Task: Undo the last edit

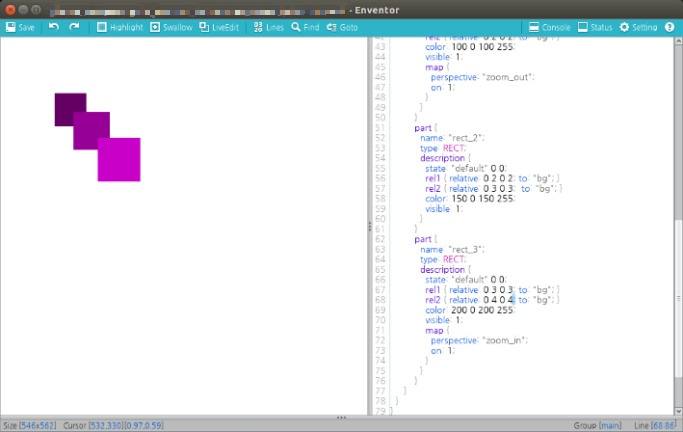Action: 54,27
